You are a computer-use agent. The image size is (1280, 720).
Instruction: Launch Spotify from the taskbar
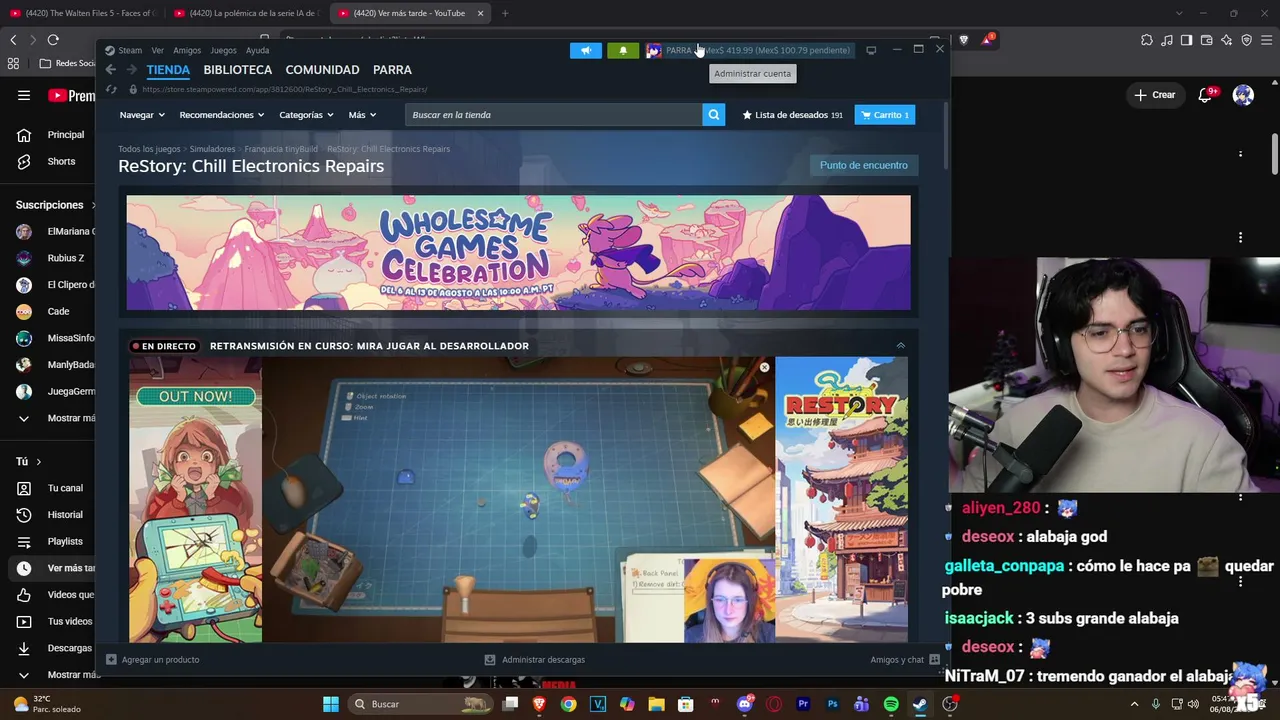891,704
